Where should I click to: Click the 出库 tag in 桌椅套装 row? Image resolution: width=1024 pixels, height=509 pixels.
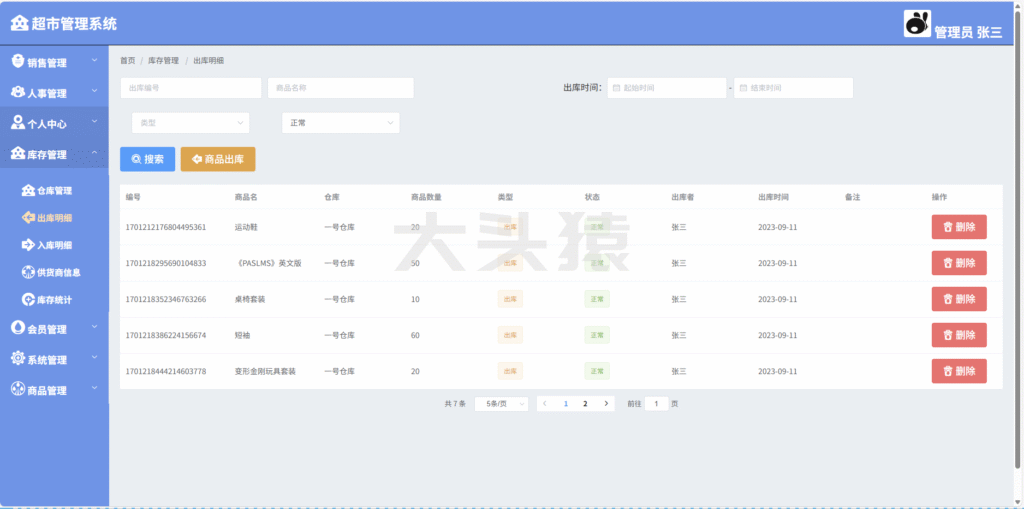(510, 299)
